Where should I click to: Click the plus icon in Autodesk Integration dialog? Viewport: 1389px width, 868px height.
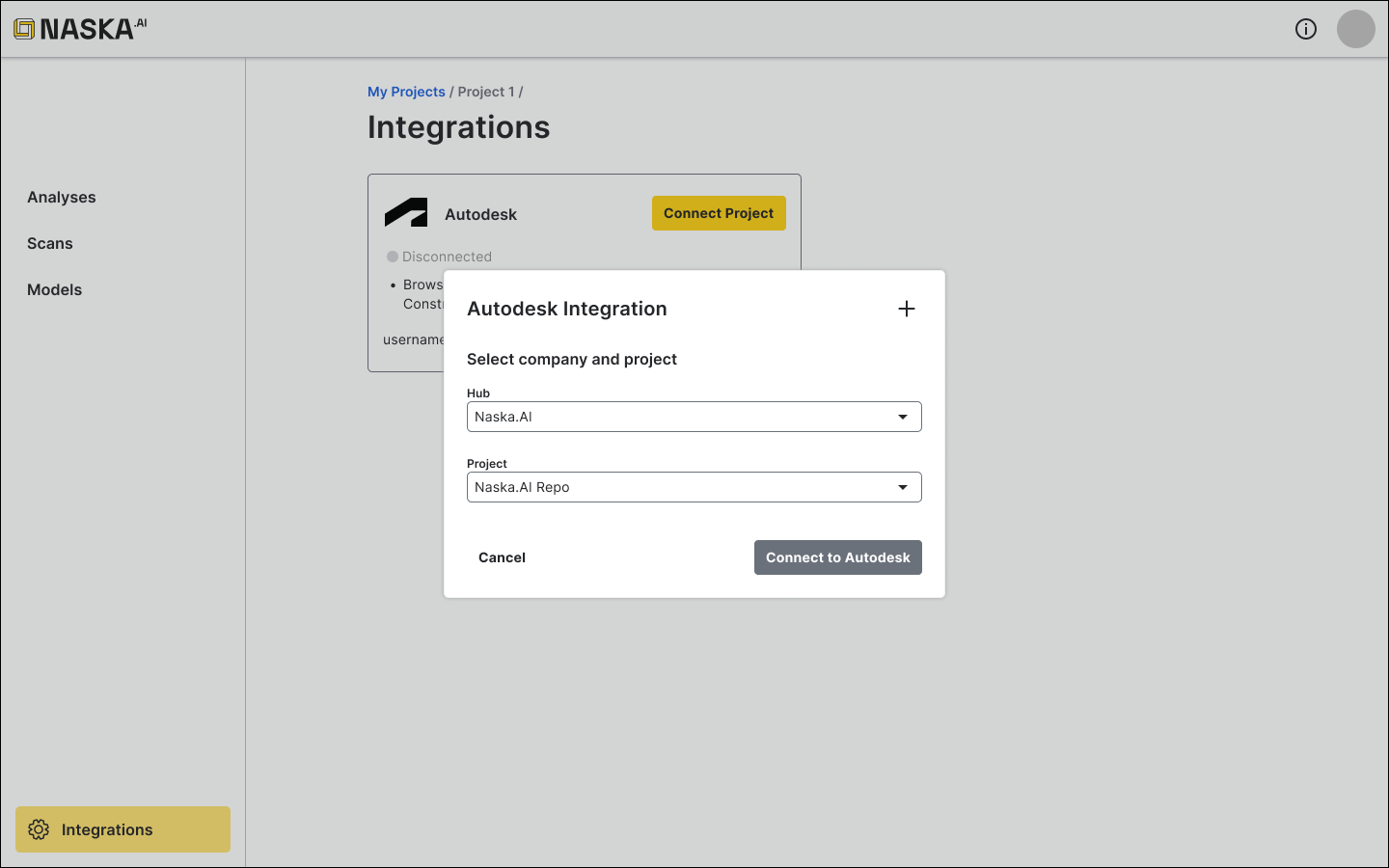pyautogui.click(x=907, y=309)
